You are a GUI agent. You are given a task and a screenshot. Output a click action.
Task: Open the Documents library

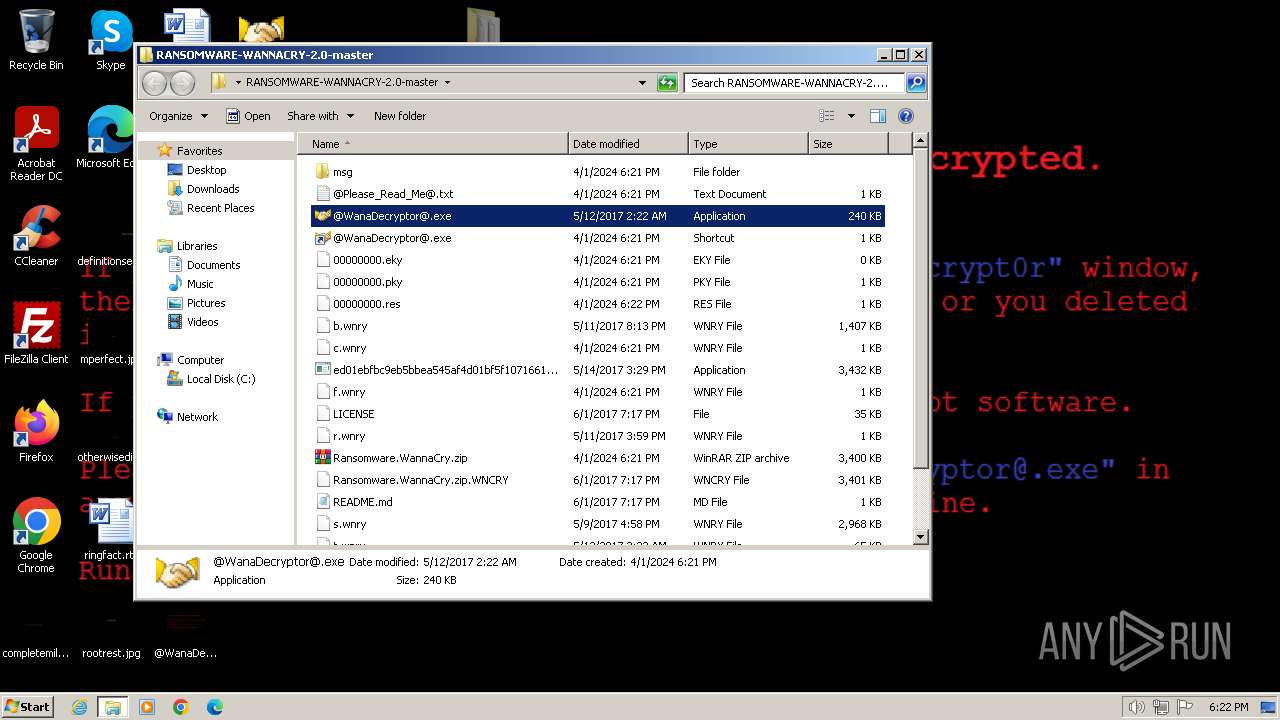pyautogui.click(x=213, y=265)
